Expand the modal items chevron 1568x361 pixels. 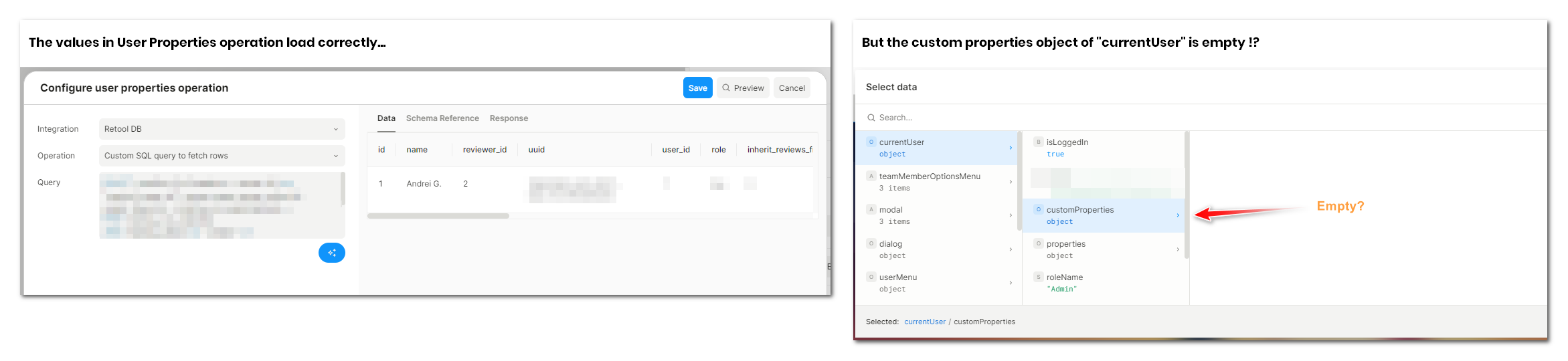coord(1010,215)
